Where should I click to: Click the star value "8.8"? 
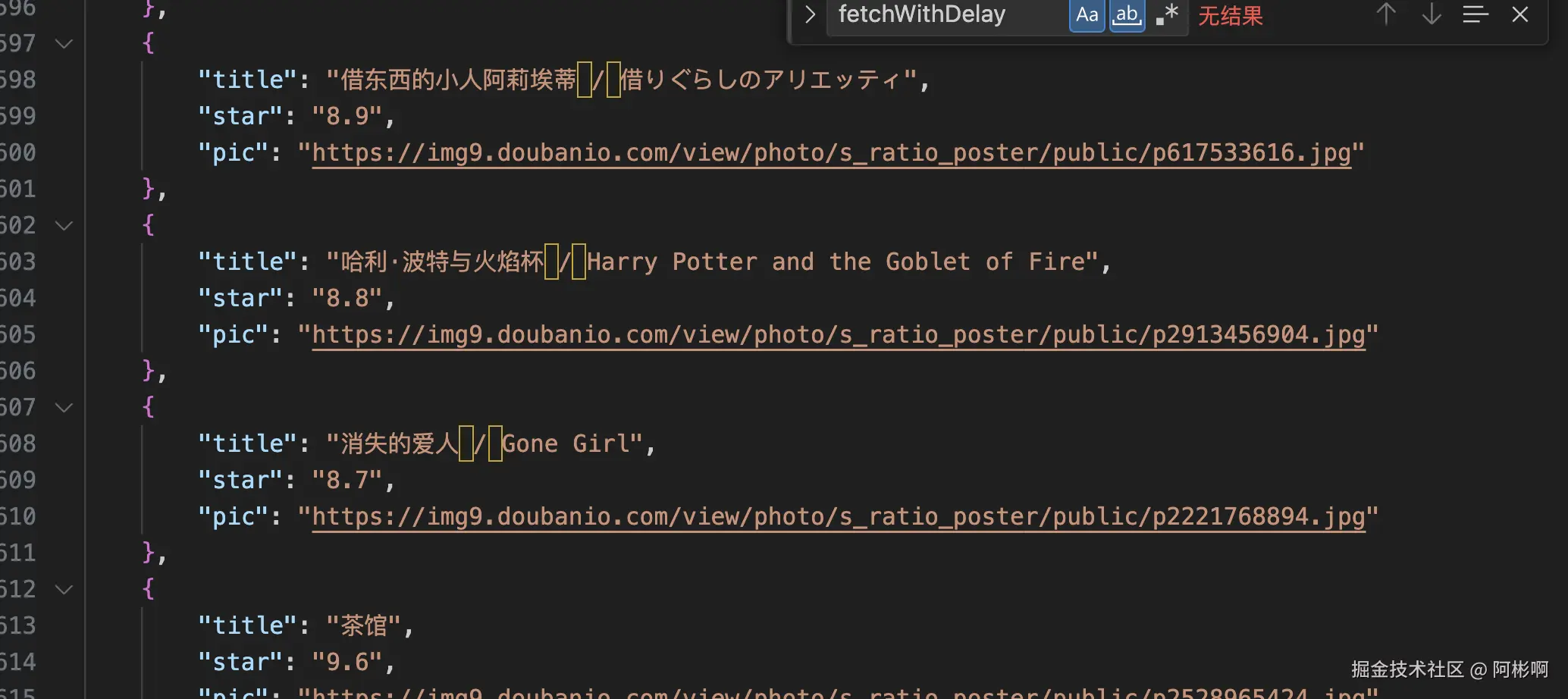(x=347, y=298)
